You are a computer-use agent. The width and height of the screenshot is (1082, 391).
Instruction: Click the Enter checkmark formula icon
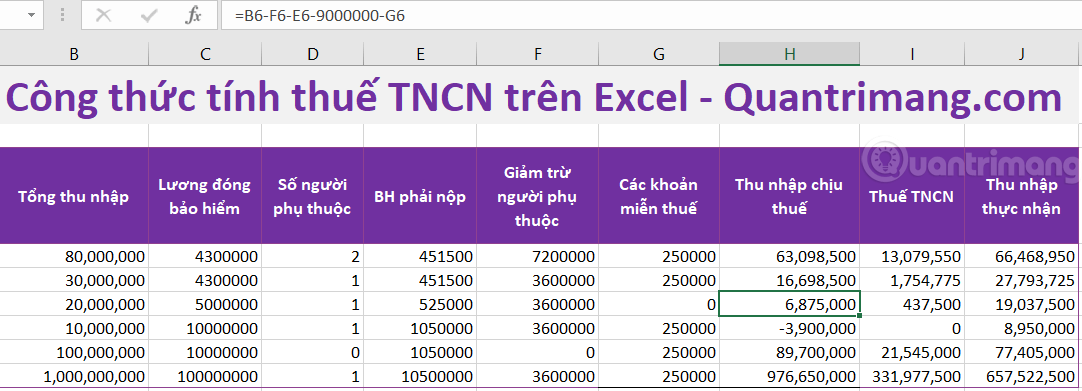pos(149,16)
